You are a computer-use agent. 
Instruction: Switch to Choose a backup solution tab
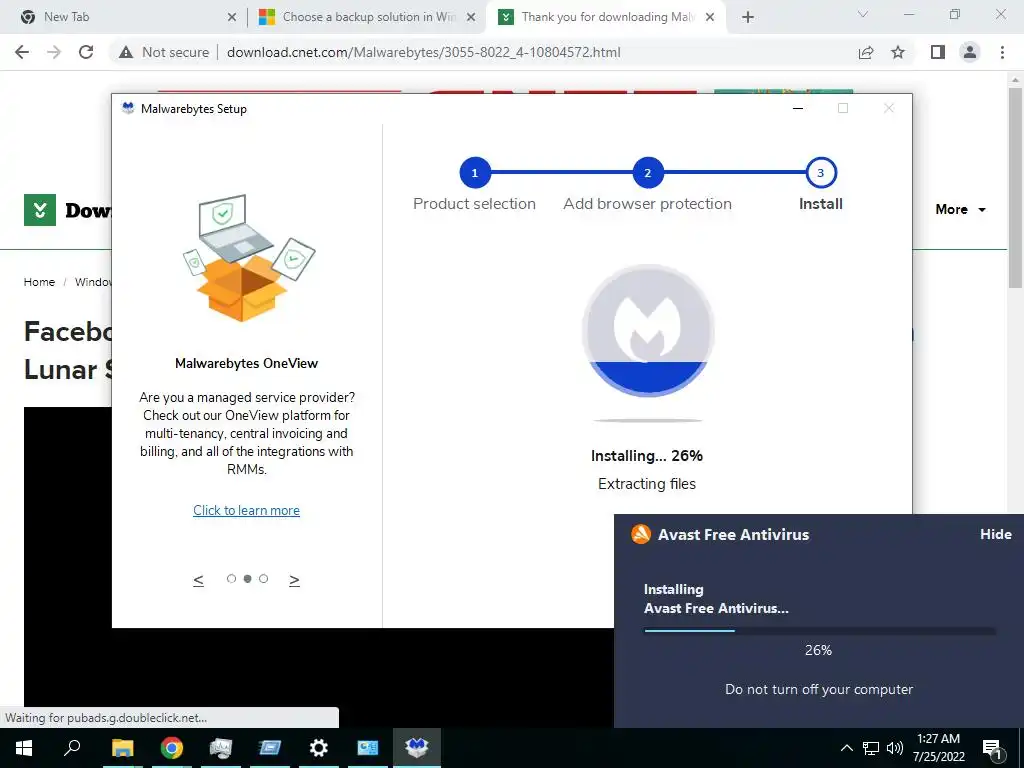coord(369,17)
